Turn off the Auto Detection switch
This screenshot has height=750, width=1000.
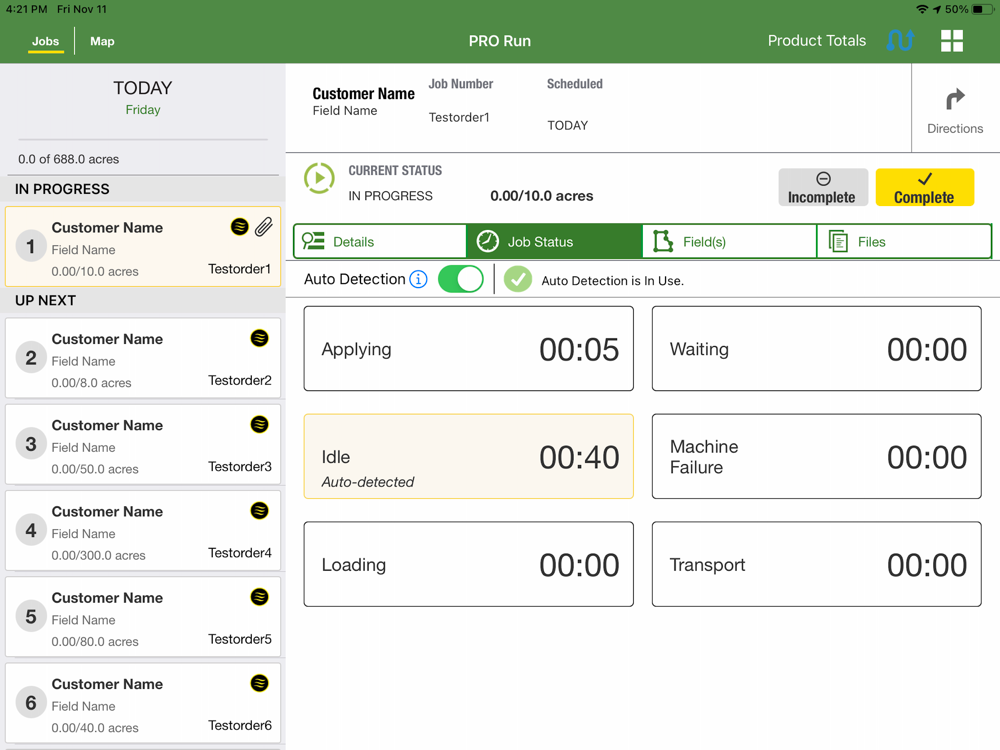[460, 279]
